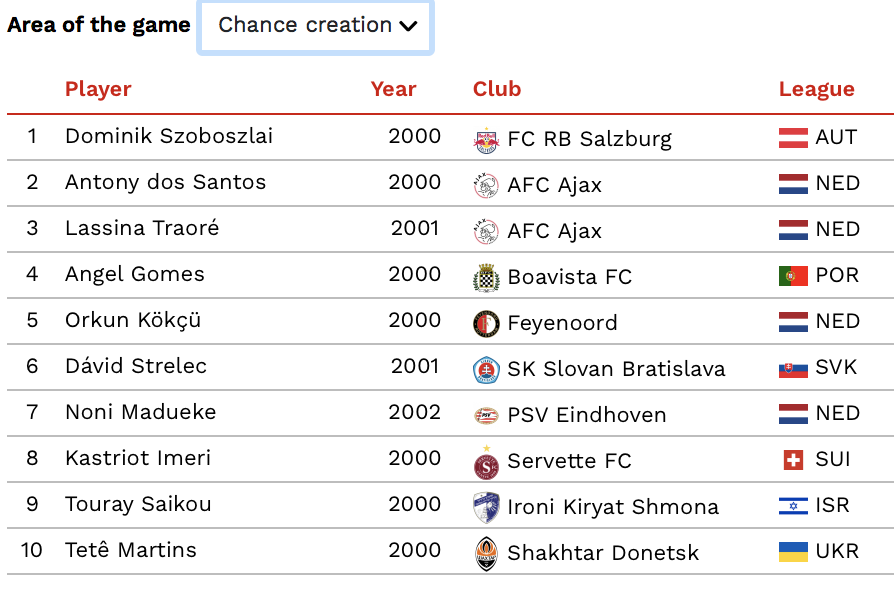Screen dimensions: 894x600
Task: Sort by the Year column header
Action: [x=393, y=90]
